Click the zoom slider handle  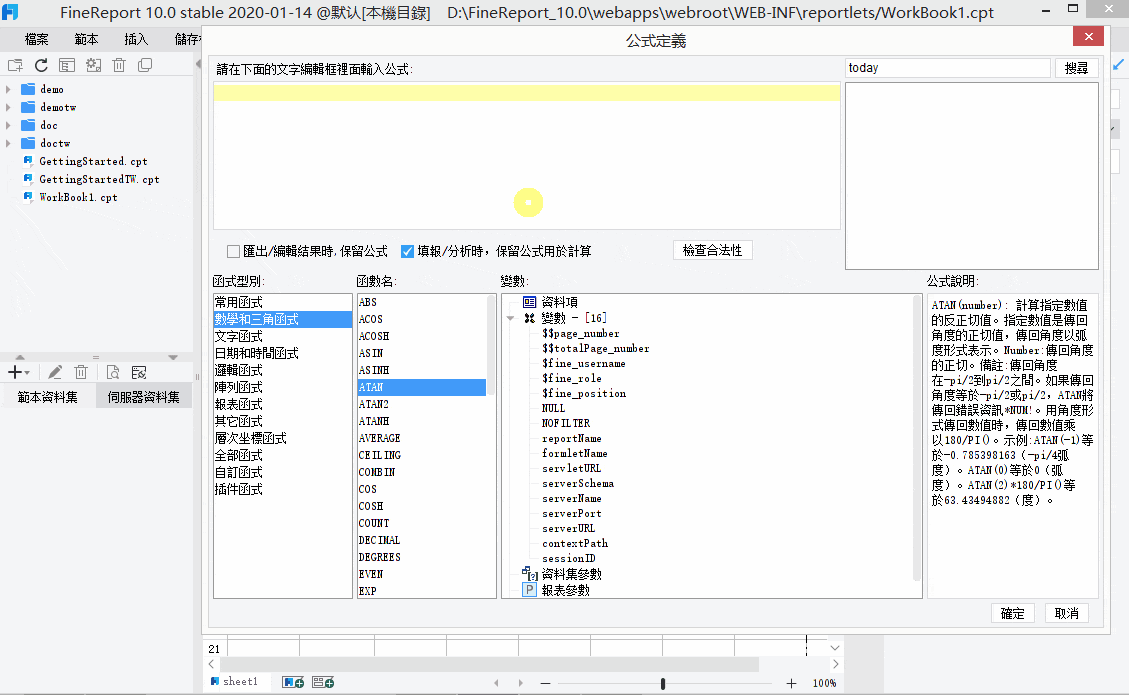point(662,683)
